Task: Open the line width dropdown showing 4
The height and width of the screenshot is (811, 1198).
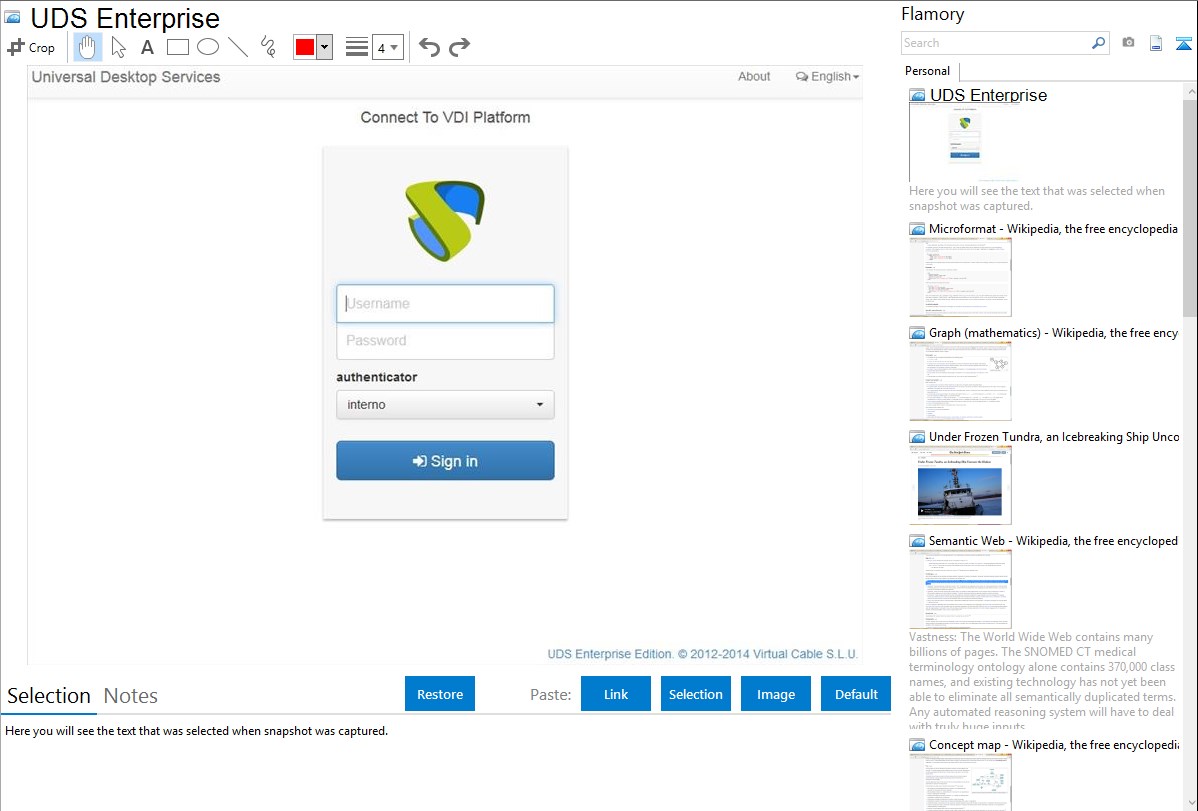Action: point(387,48)
